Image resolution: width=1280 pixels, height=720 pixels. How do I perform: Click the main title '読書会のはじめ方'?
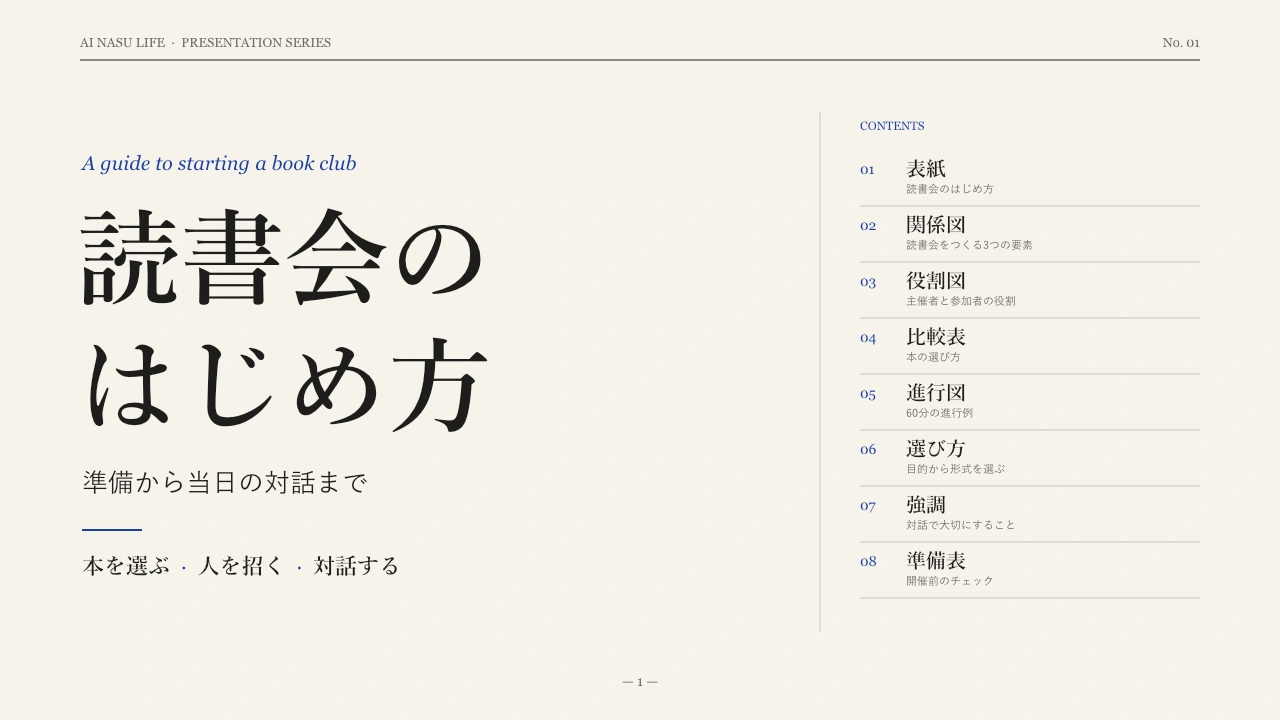pyautogui.click(x=285, y=320)
